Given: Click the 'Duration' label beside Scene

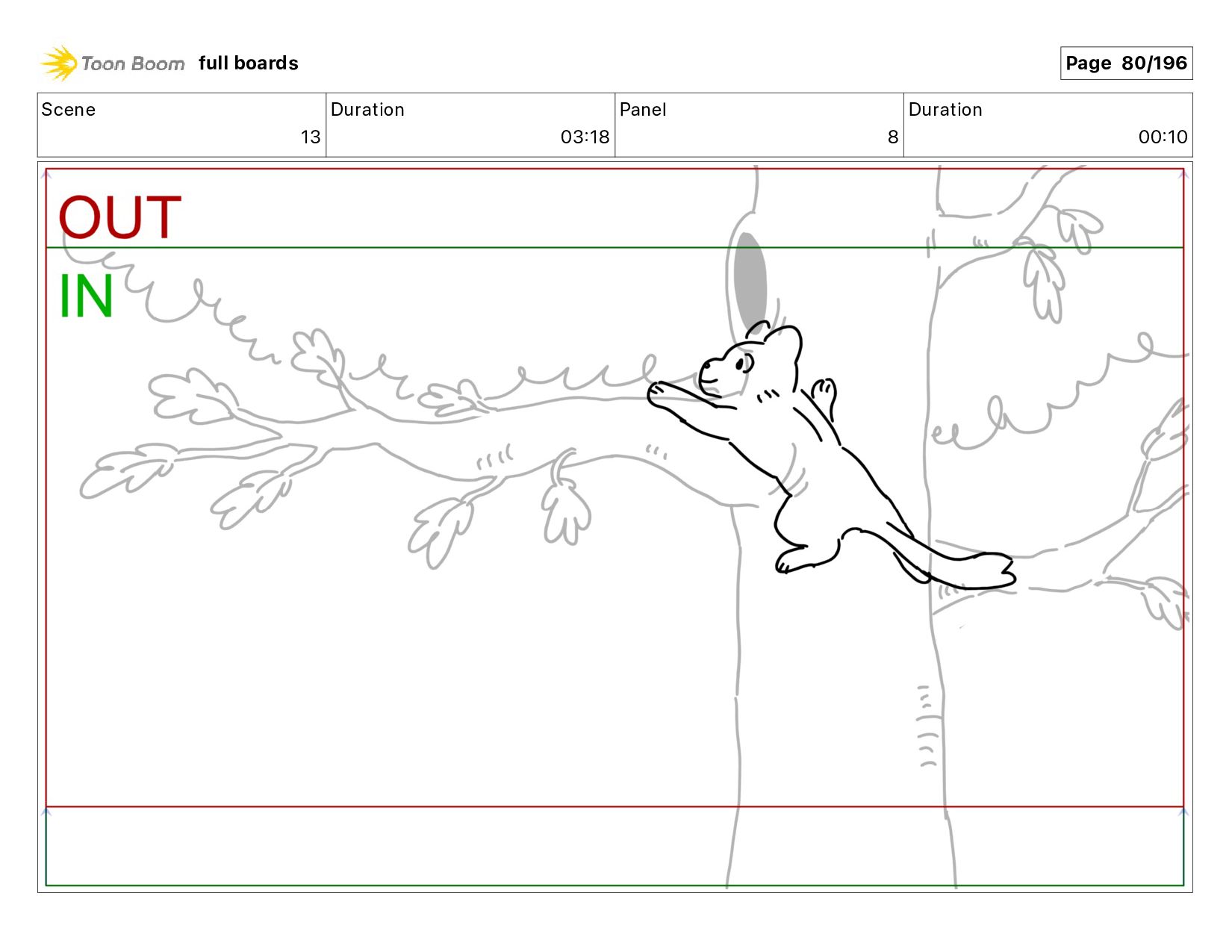Looking at the screenshot, I should tap(367, 110).
